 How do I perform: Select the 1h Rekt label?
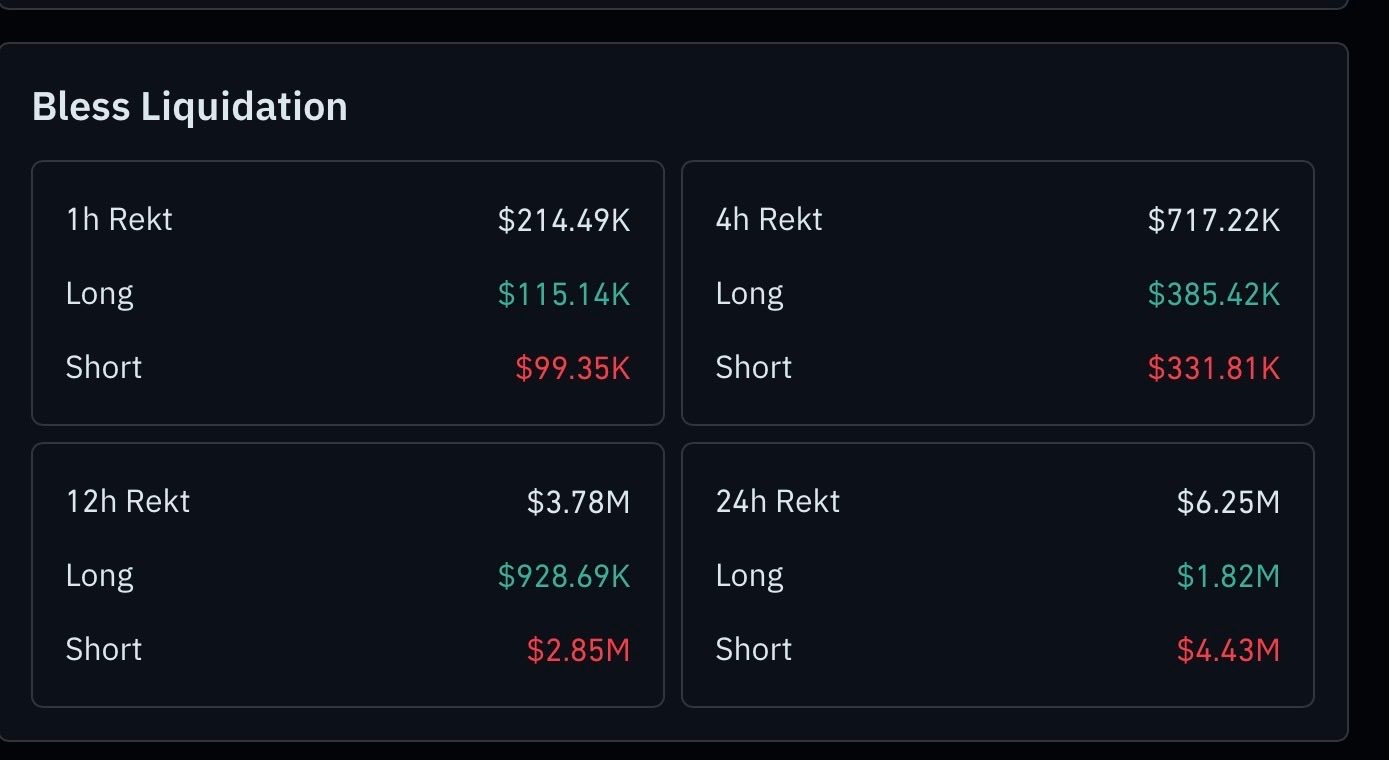(x=119, y=219)
